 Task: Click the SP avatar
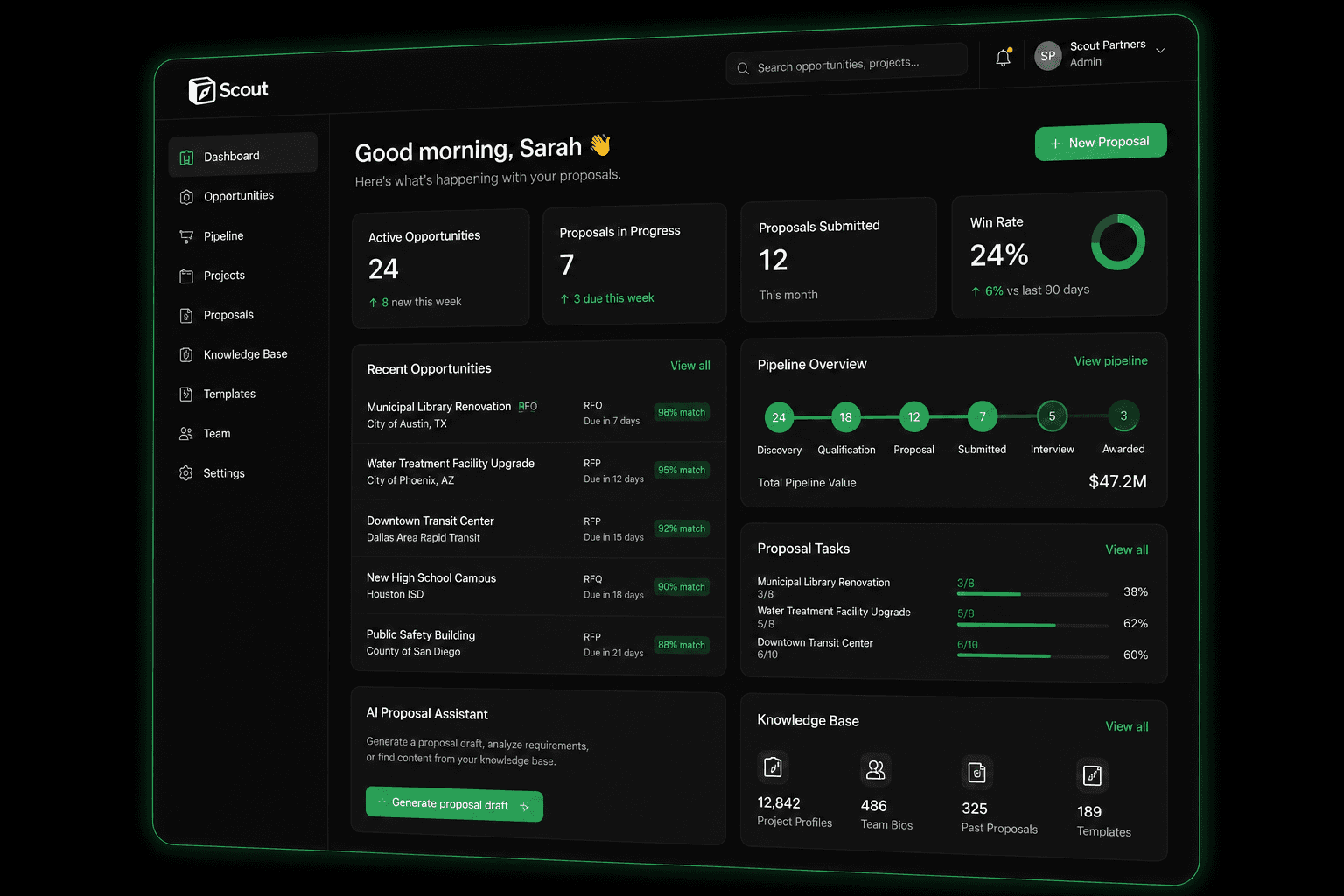pyautogui.click(x=1047, y=56)
